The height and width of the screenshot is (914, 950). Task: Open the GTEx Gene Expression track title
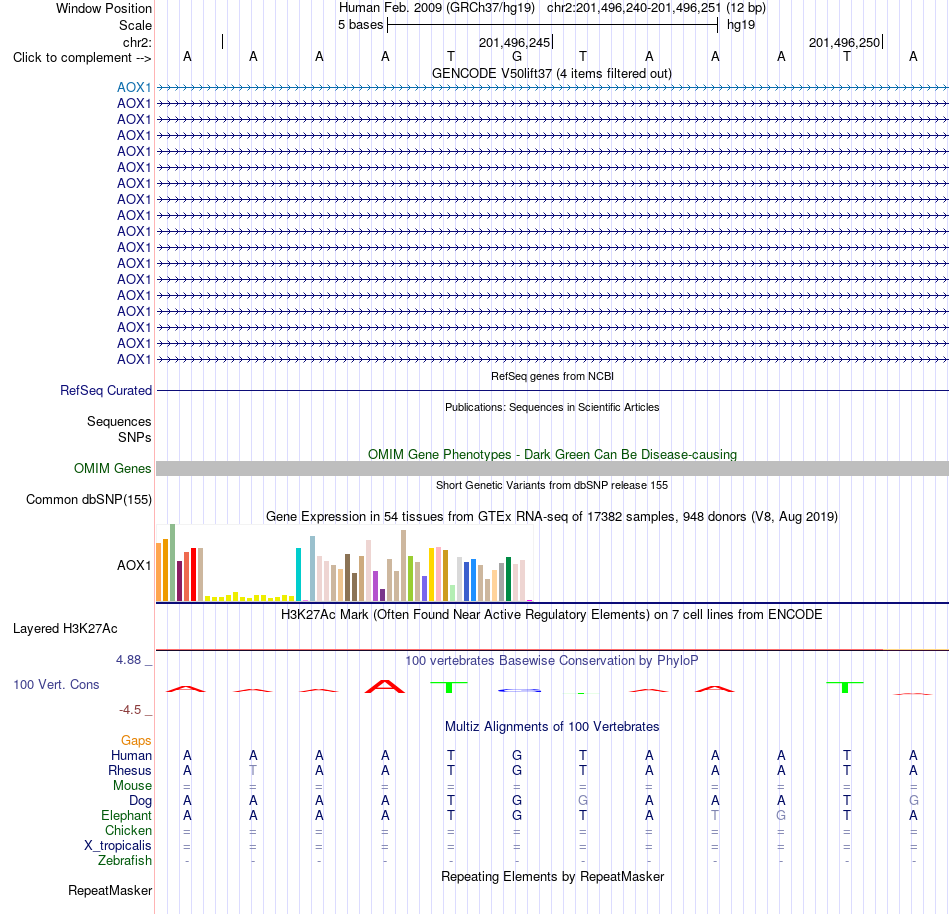point(552,517)
